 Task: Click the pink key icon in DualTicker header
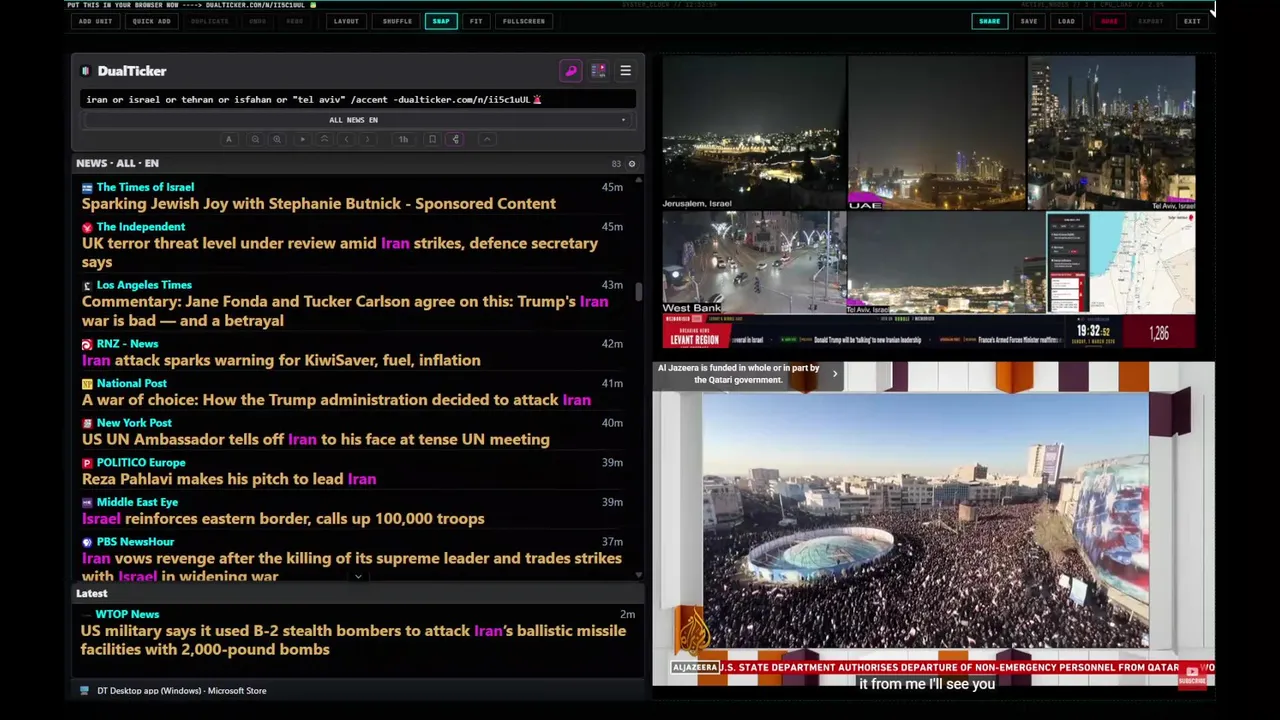pos(571,71)
